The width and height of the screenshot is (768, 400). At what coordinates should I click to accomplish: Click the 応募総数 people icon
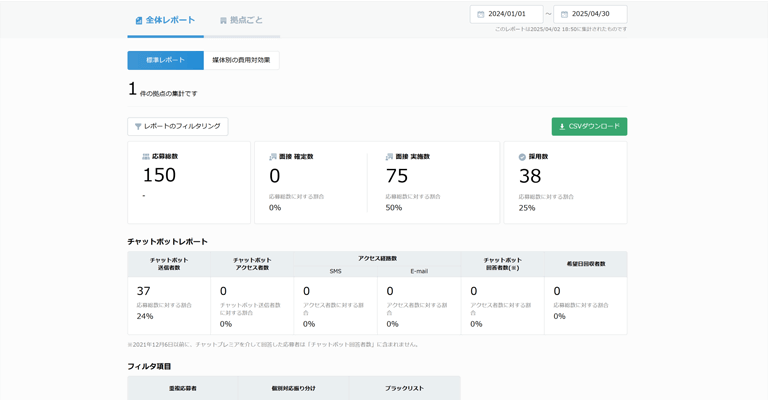point(146,157)
